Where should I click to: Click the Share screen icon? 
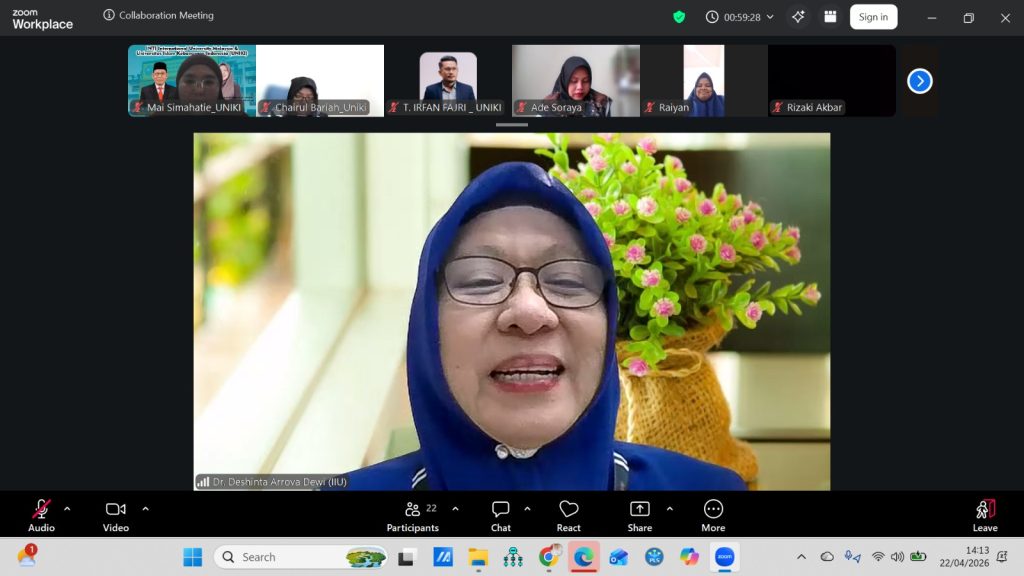(x=639, y=515)
